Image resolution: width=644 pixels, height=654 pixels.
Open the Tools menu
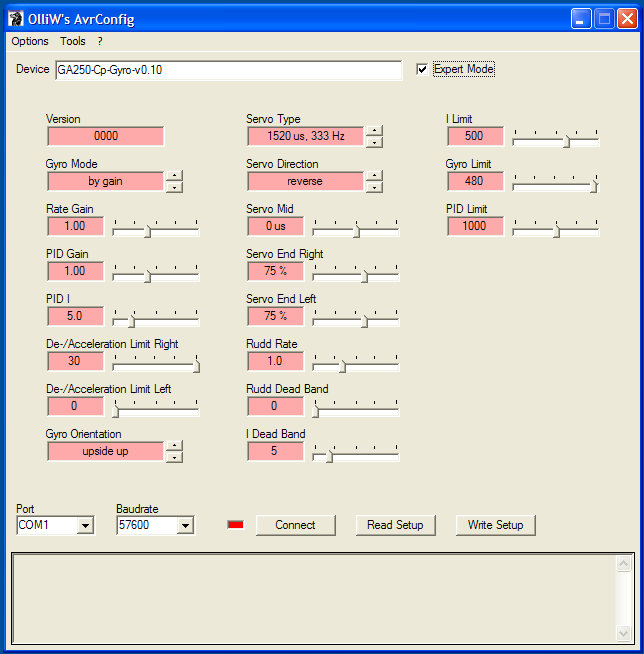pyautogui.click(x=73, y=41)
